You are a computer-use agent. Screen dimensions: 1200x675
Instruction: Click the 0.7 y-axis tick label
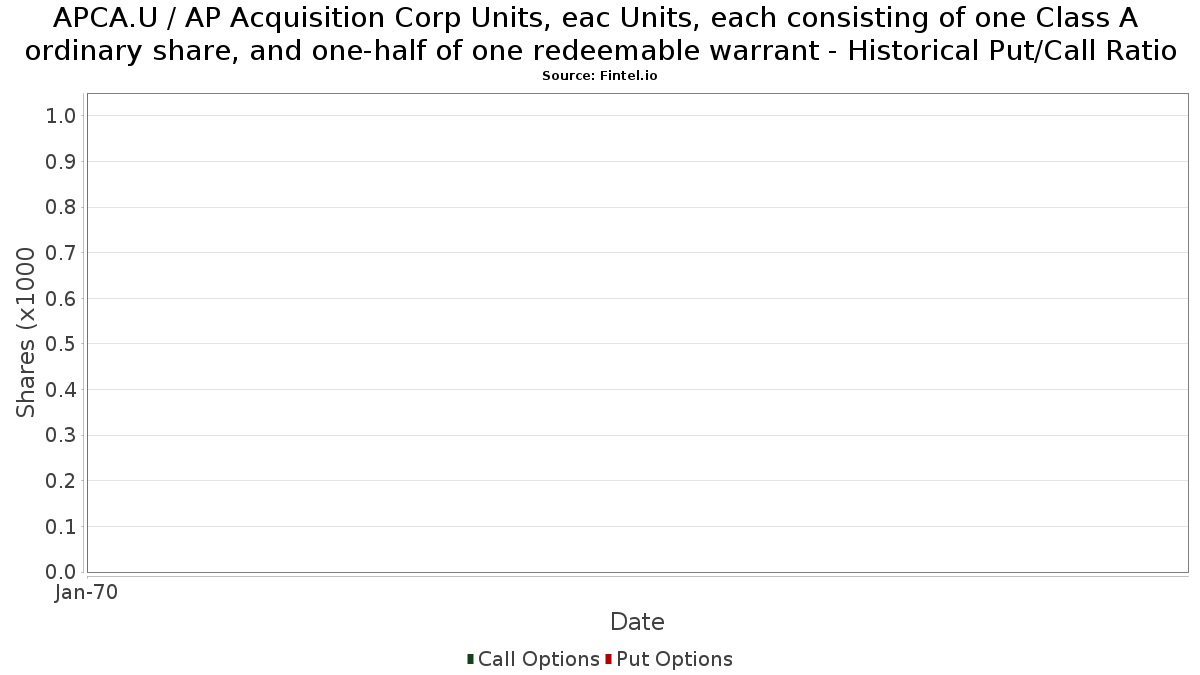click(x=61, y=253)
